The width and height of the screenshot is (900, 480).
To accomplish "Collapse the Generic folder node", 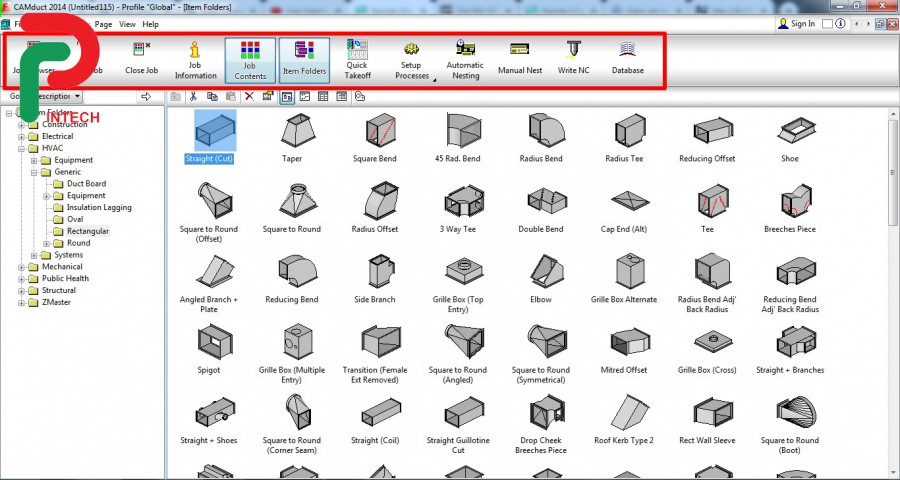I will pyautogui.click(x=34, y=172).
